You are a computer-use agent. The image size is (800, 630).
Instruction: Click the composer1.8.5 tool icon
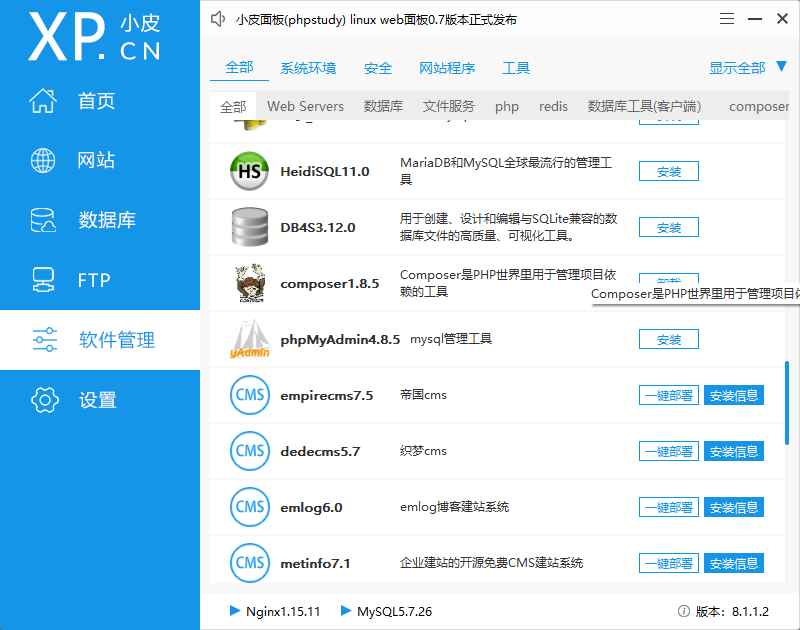(249, 282)
